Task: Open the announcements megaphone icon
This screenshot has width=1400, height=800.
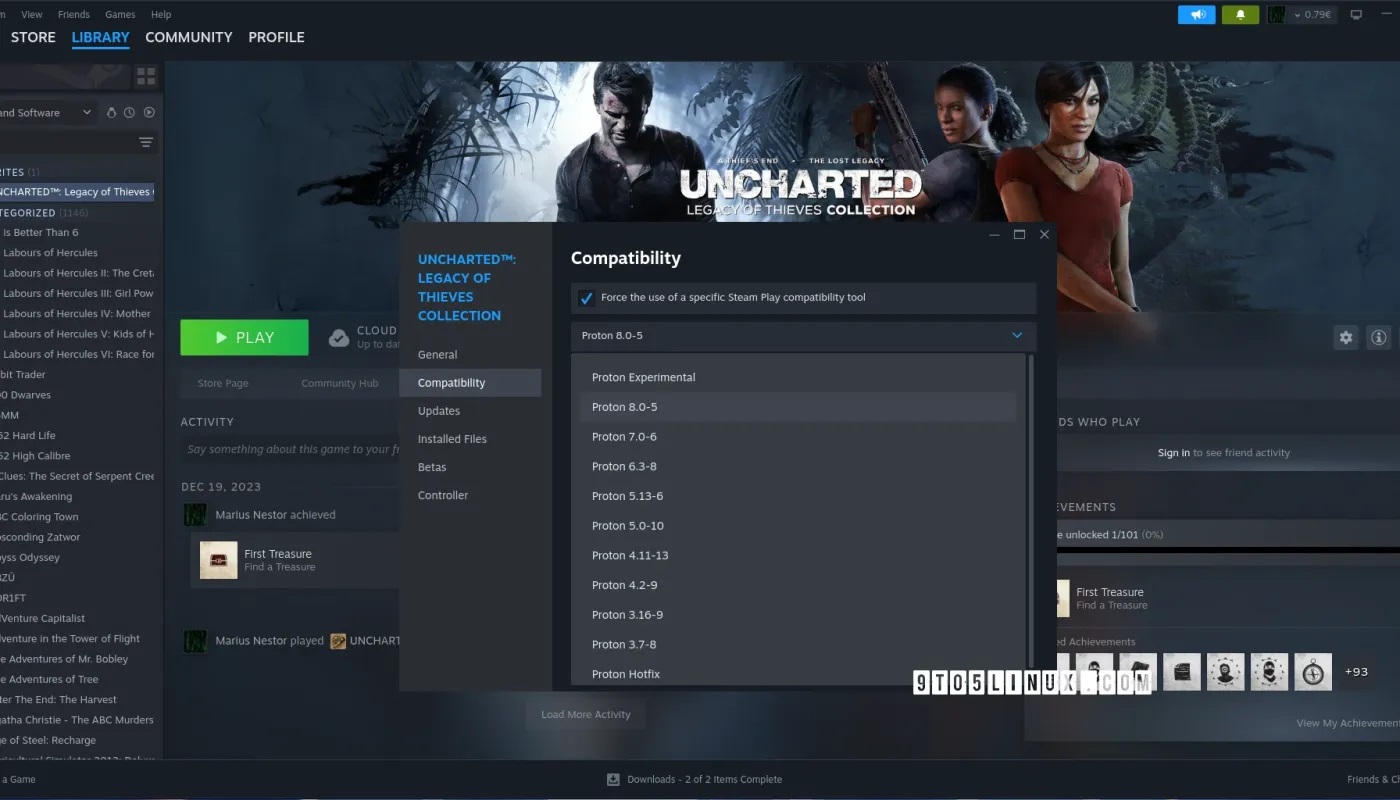Action: pos(1196,15)
